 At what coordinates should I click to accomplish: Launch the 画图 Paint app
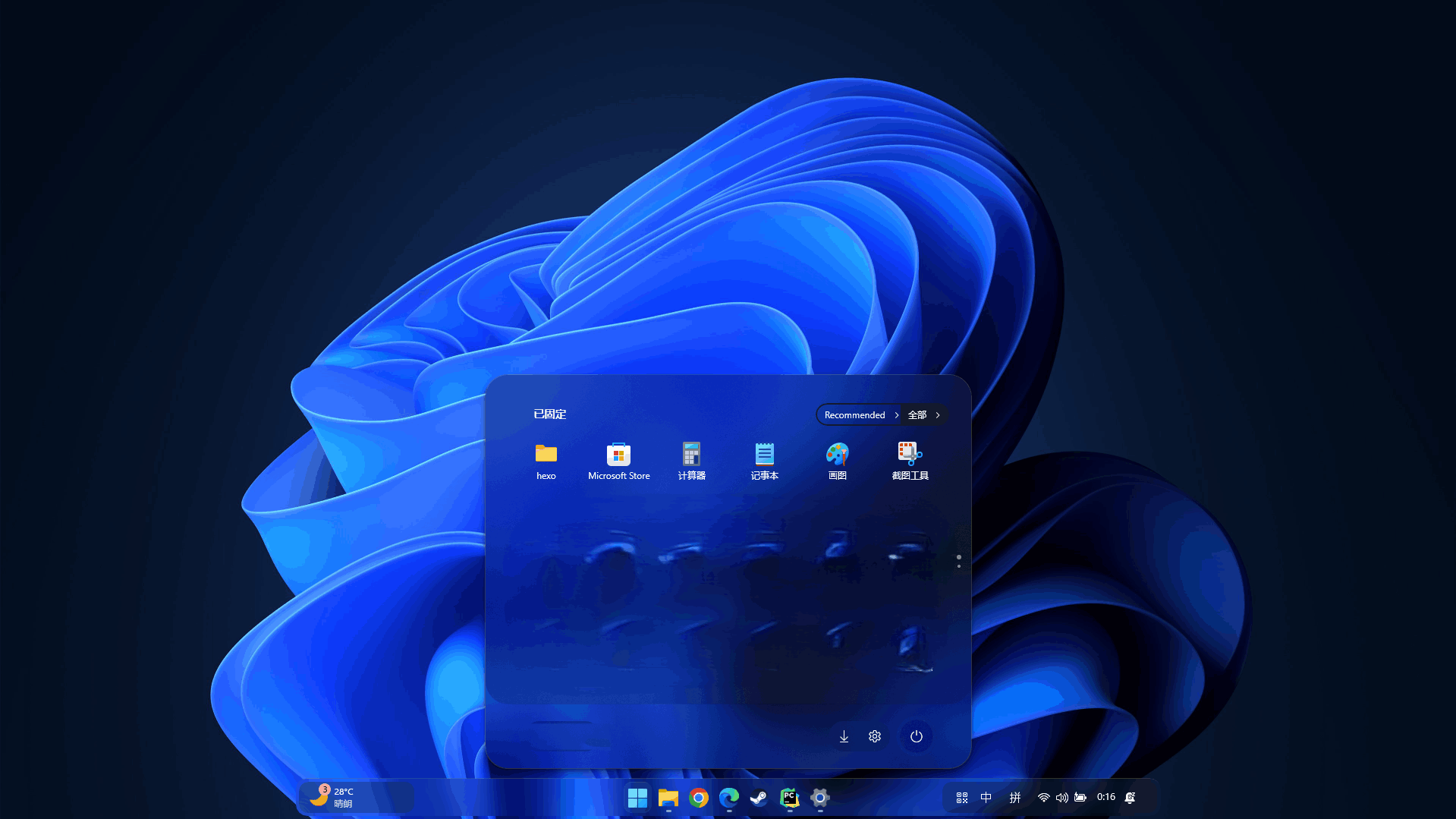pyautogui.click(x=837, y=461)
